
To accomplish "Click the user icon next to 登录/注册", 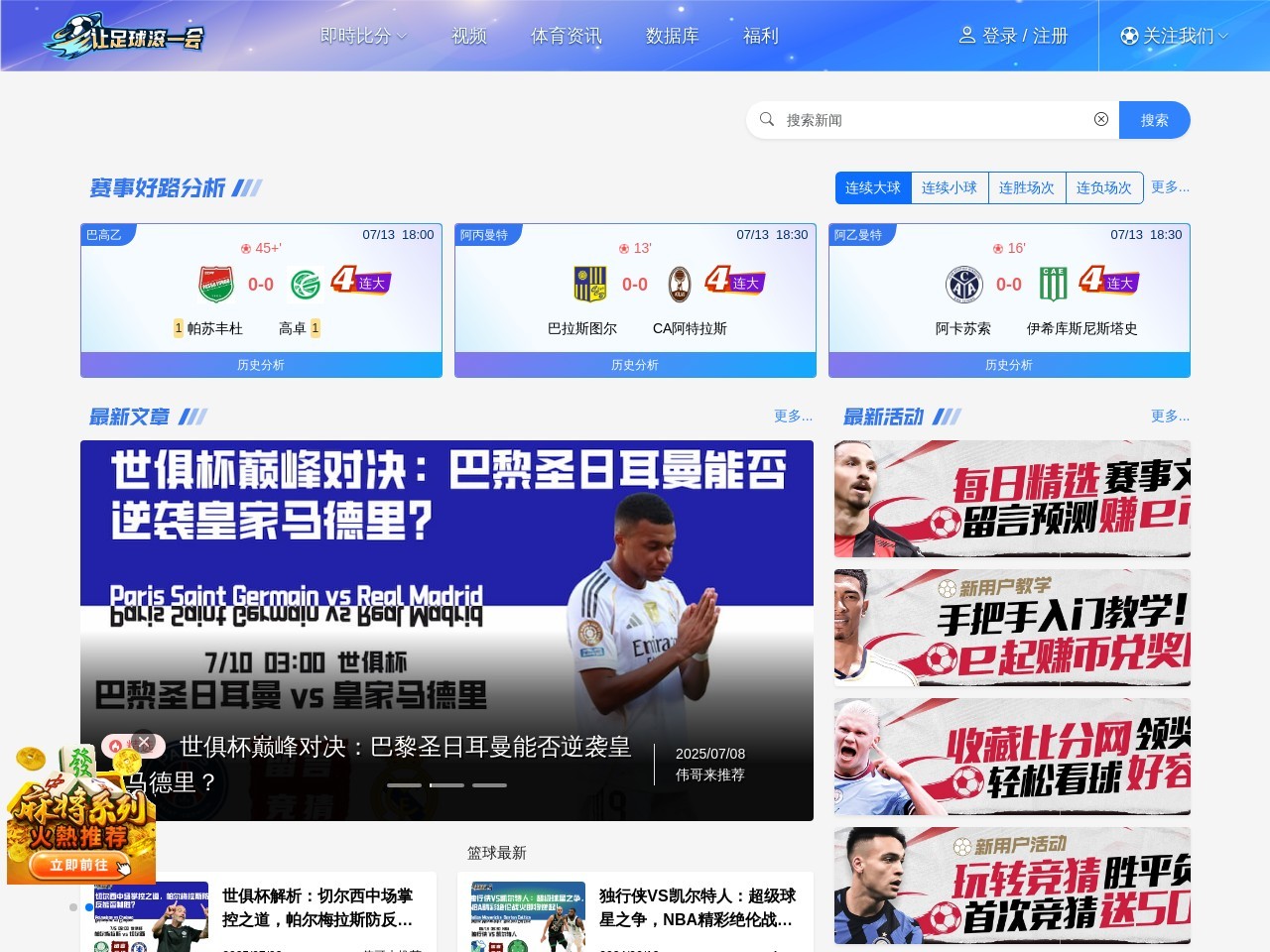I will click(x=965, y=36).
